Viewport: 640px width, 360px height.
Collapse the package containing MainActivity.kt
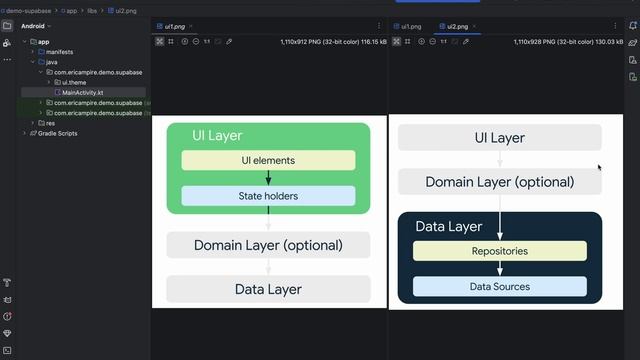tap(41, 72)
